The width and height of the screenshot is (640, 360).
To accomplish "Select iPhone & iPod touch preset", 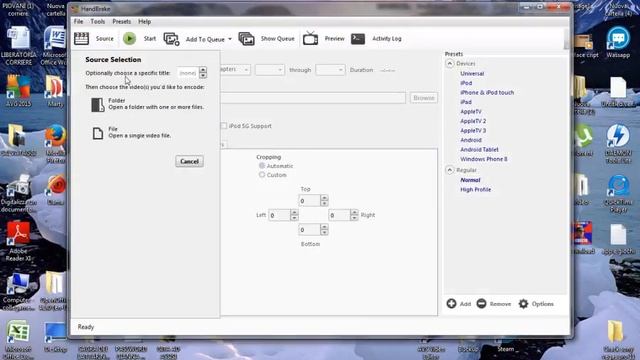I will click(x=487, y=93).
